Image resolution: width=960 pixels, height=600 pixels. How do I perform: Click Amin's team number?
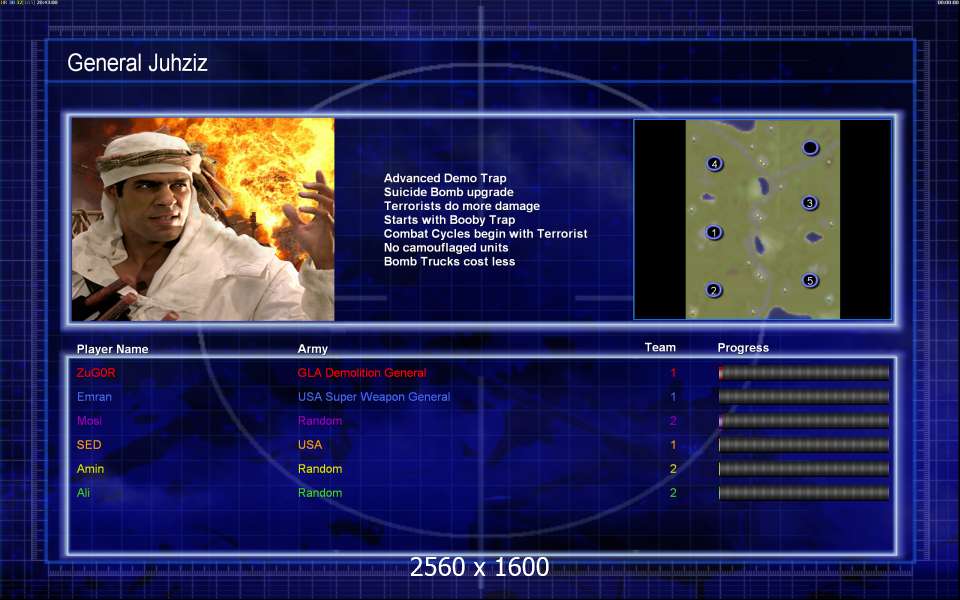tap(673, 468)
